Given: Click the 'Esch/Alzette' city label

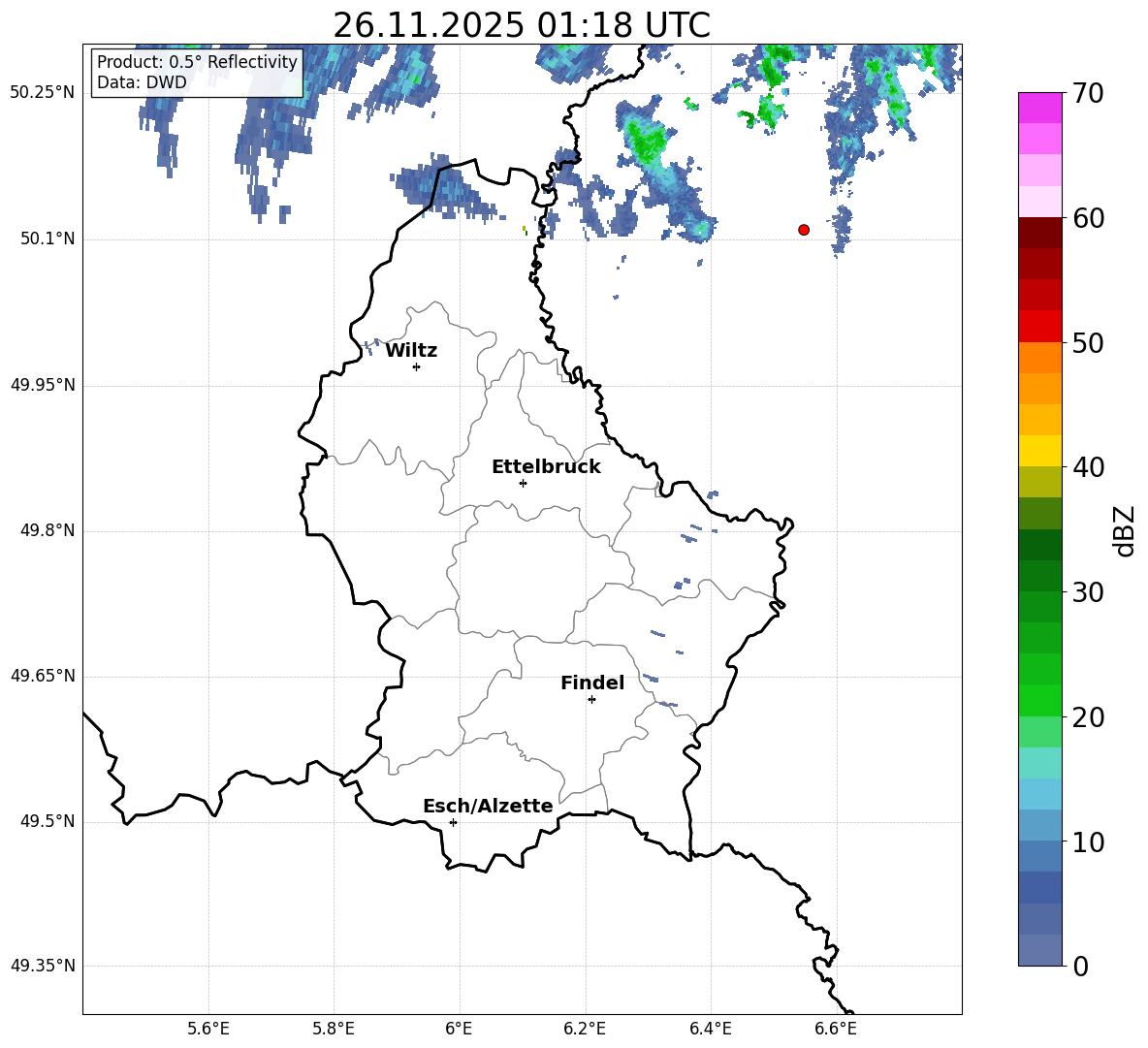Looking at the screenshot, I should point(488,806).
